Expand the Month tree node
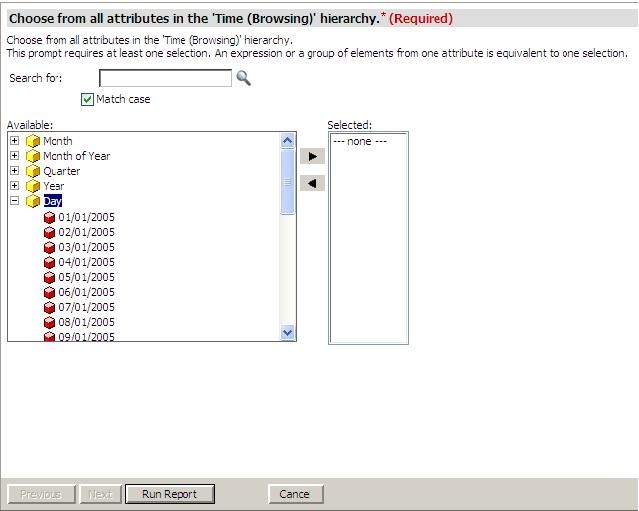639x511 pixels. coord(15,141)
